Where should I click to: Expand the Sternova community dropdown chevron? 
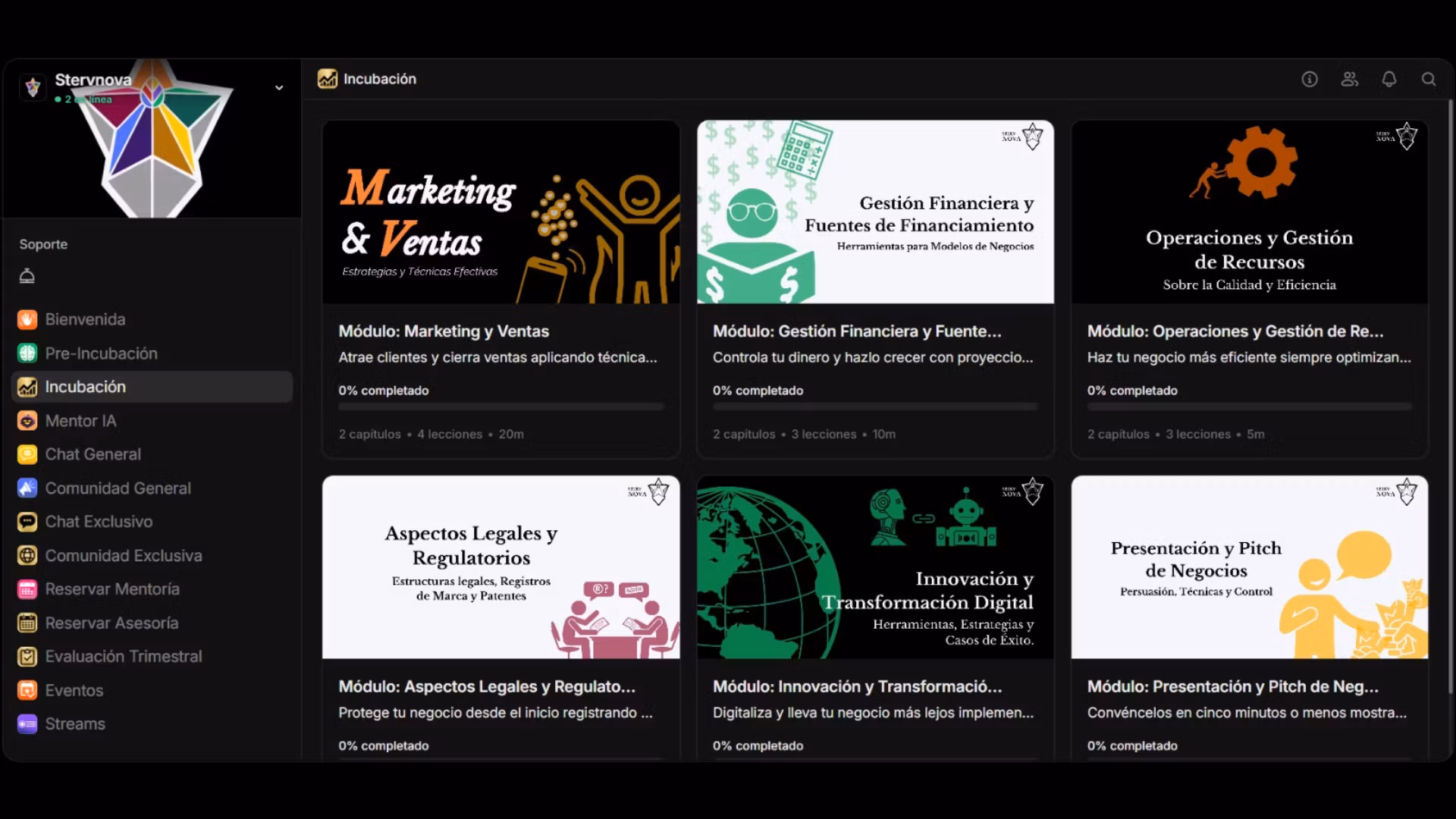(x=279, y=88)
